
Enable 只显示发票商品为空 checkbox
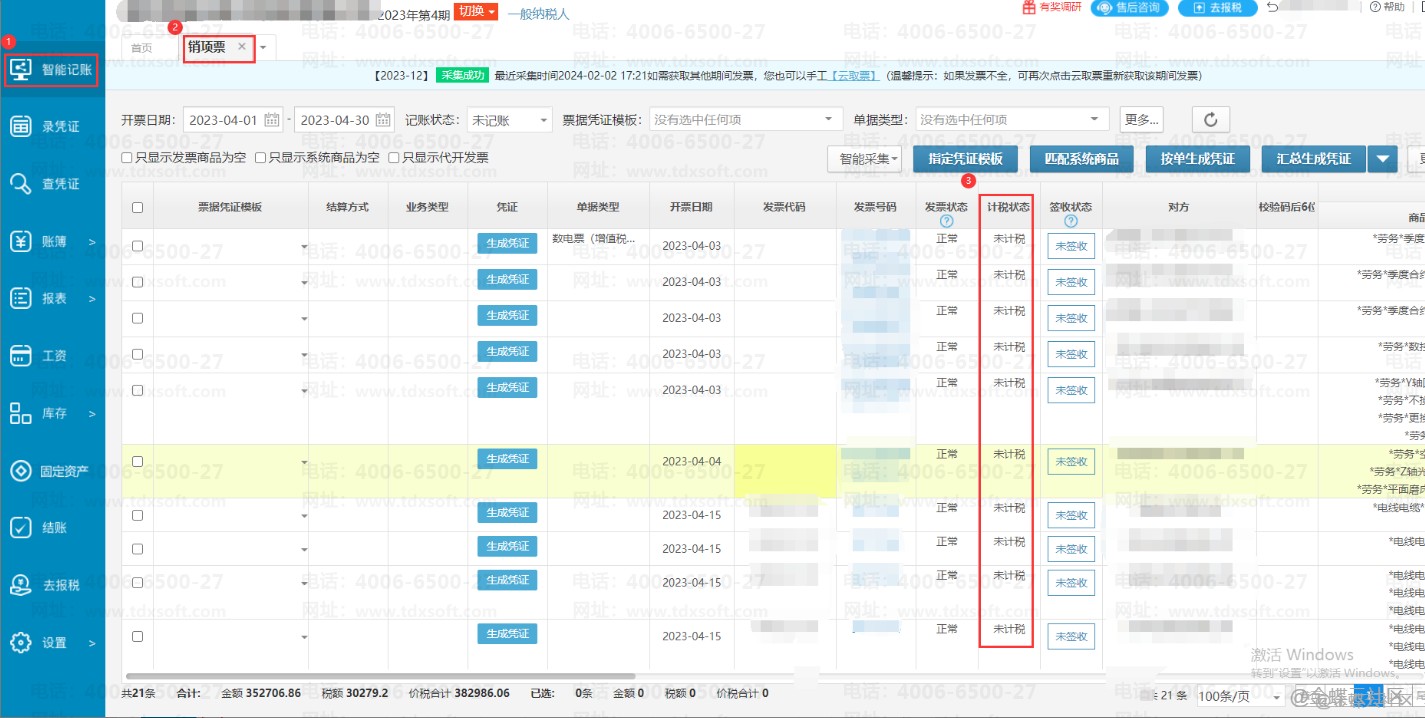coord(127,158)
